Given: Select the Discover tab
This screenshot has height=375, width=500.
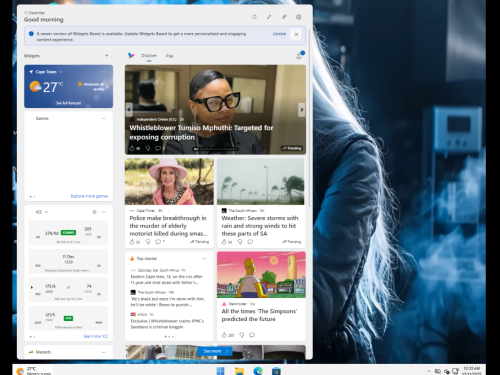Looking at the screenshot, I should point(149,55).
